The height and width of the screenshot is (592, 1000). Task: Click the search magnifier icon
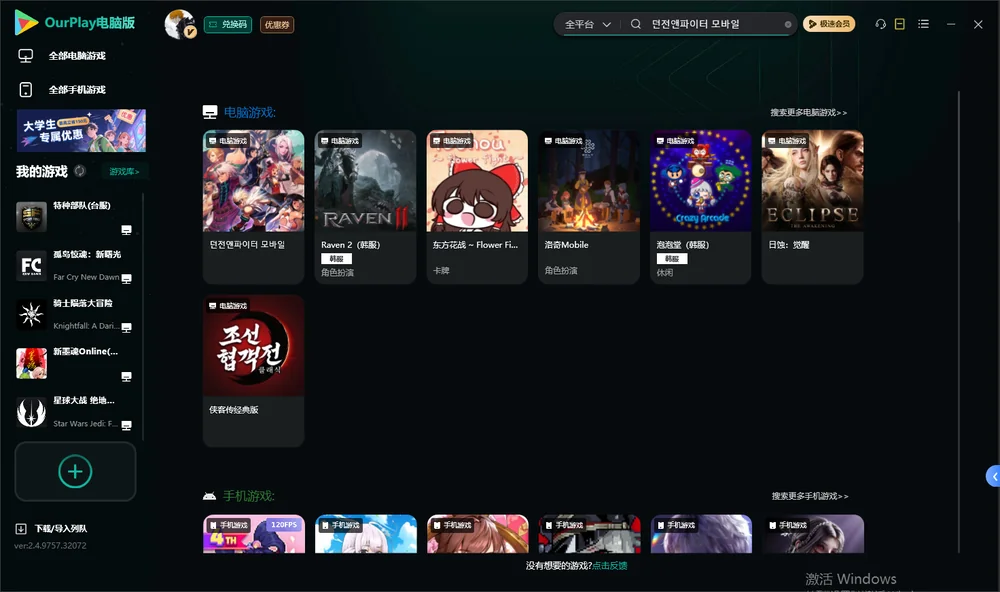click(635, 24)
